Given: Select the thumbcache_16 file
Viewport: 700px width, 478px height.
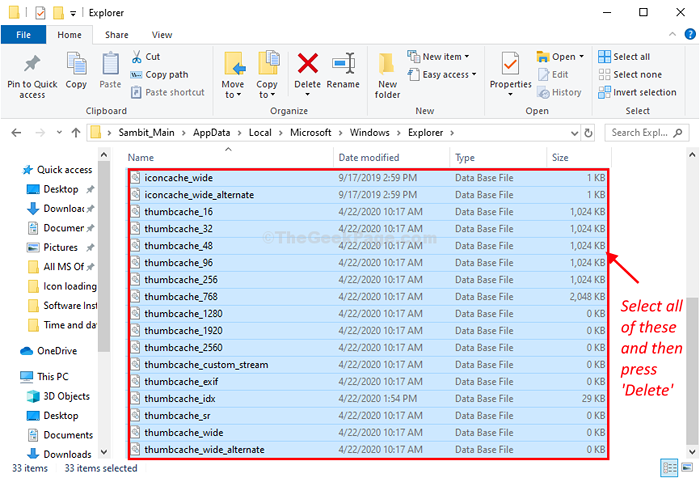Looking at the screenshot, I should (x=368, y=212).
